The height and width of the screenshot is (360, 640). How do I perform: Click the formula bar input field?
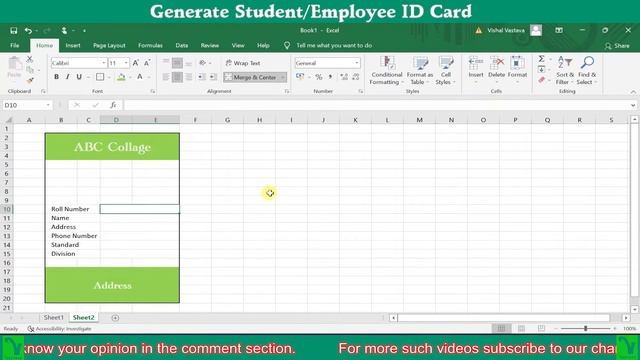click(376, 105)
